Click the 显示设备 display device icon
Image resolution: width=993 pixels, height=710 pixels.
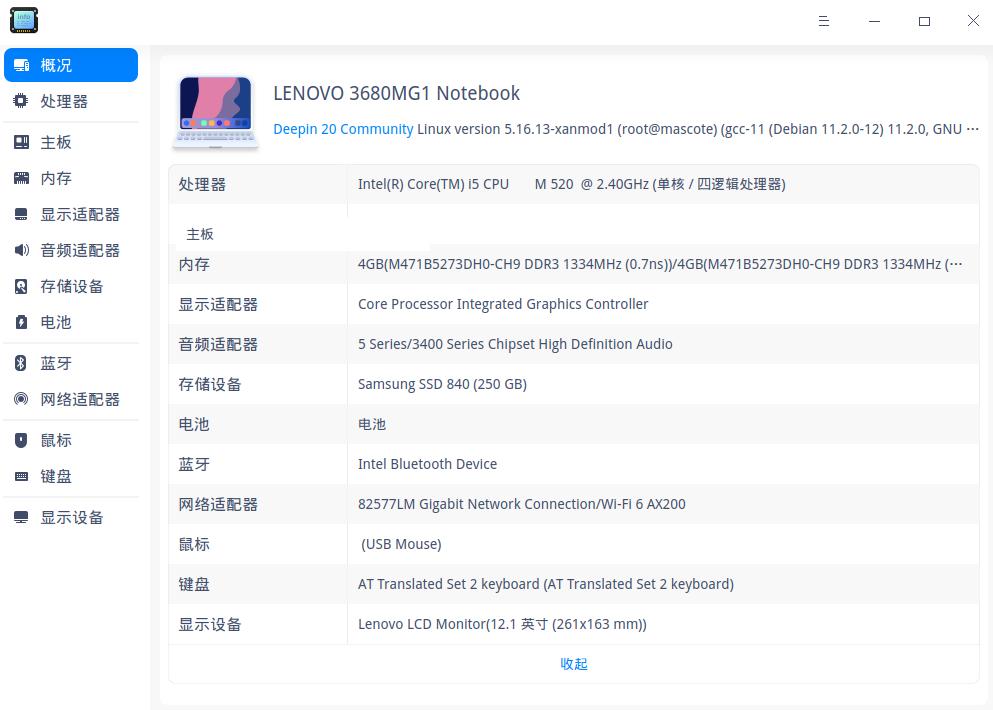tap(21, 517)
